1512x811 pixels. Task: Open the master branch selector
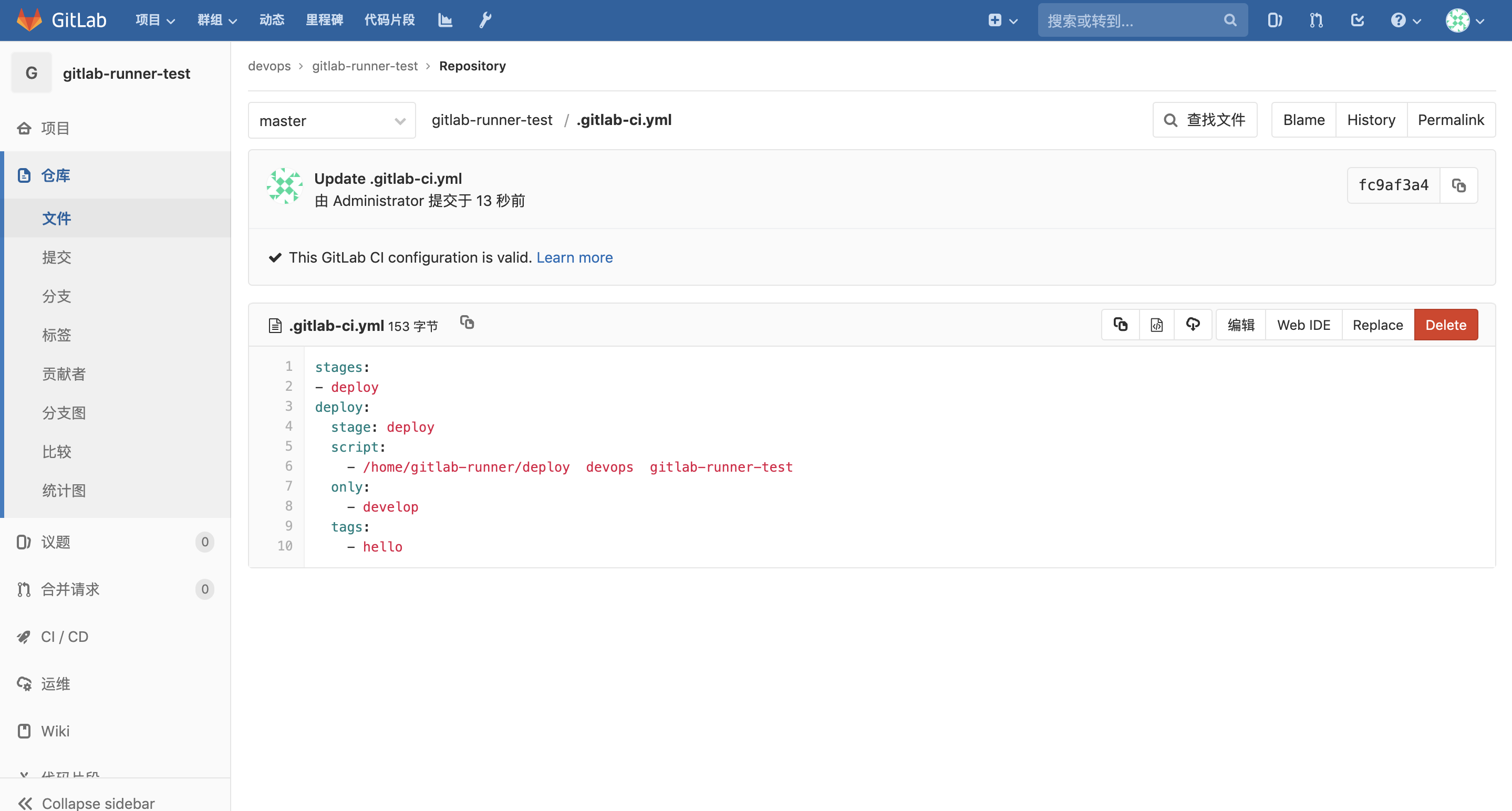332,120
